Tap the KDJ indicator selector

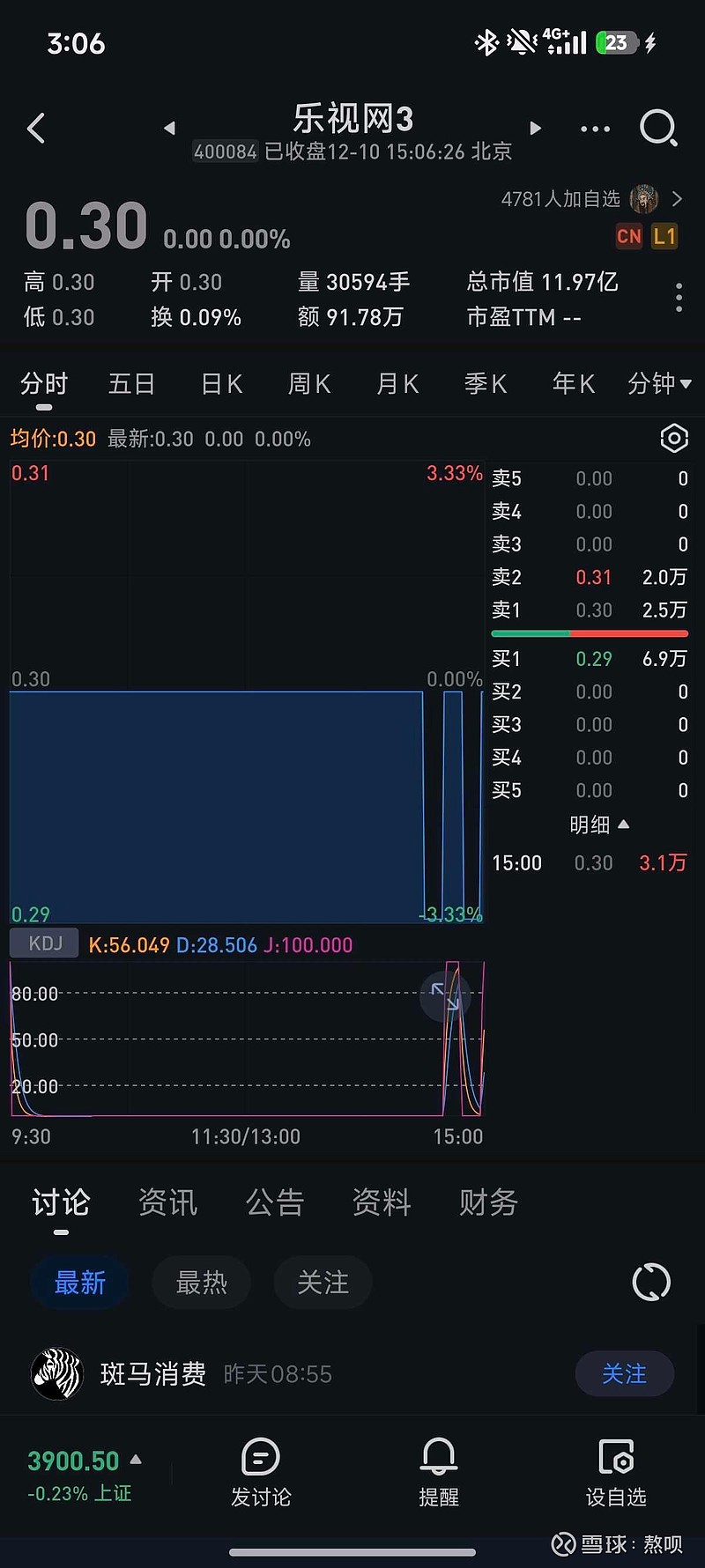[45, 943]
